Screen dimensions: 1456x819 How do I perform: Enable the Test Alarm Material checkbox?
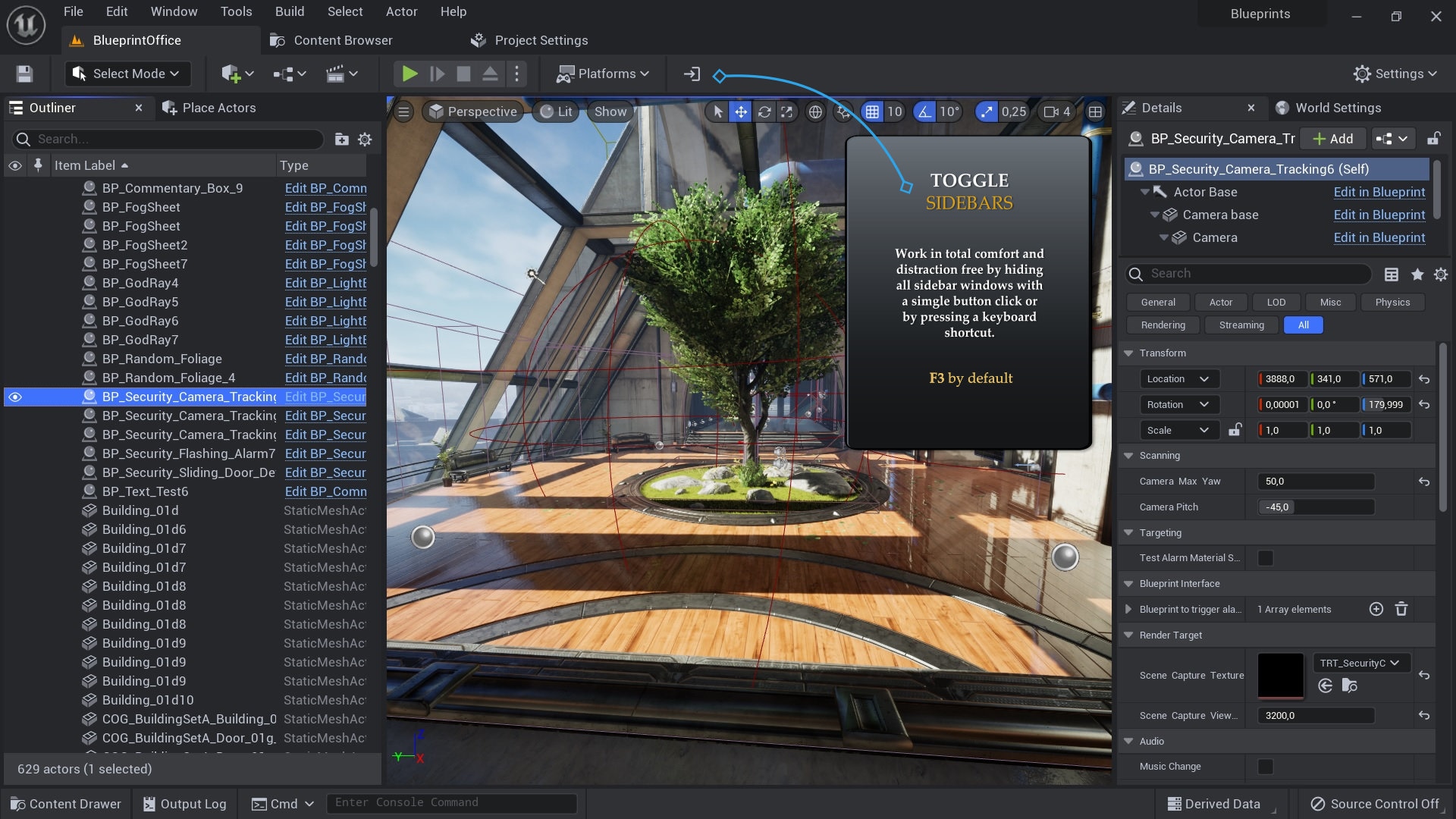point(1263,557)
